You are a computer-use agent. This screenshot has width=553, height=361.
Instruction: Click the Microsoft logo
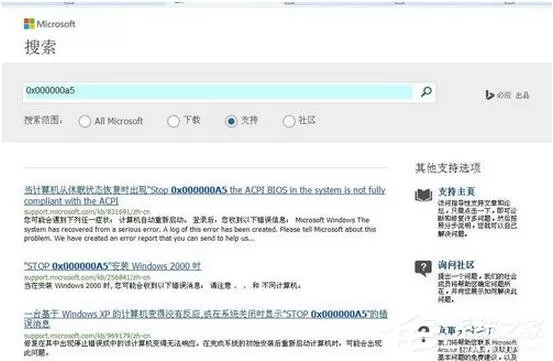tap(50, 24)
